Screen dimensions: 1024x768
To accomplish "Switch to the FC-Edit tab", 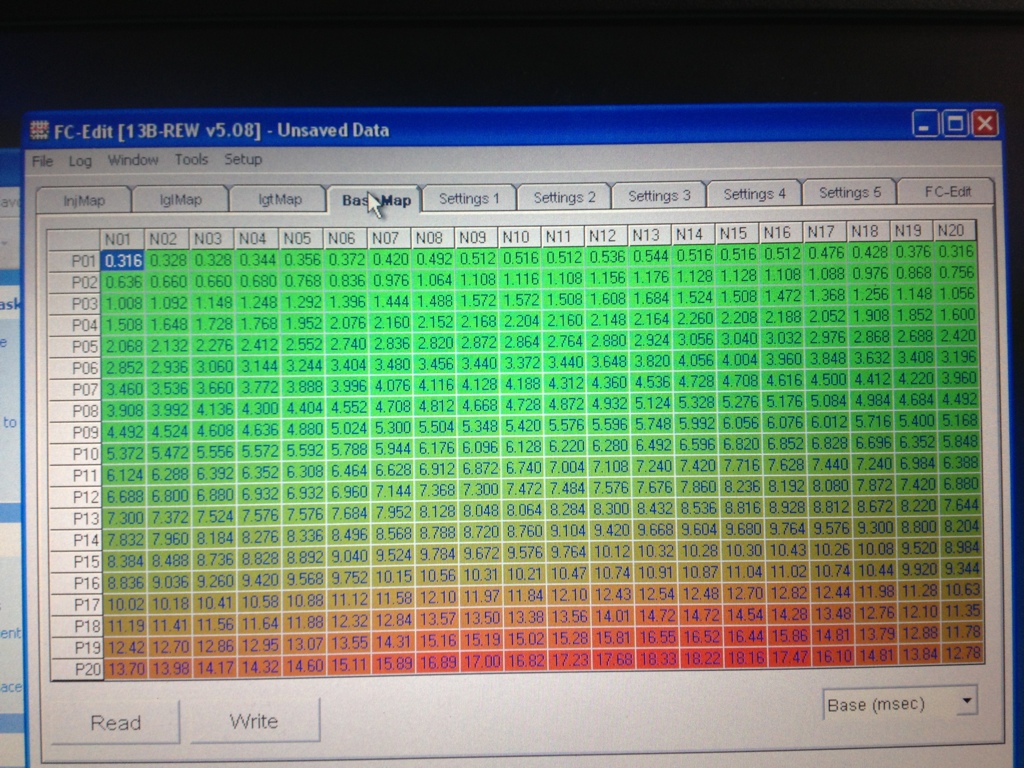I will point(947,191).
